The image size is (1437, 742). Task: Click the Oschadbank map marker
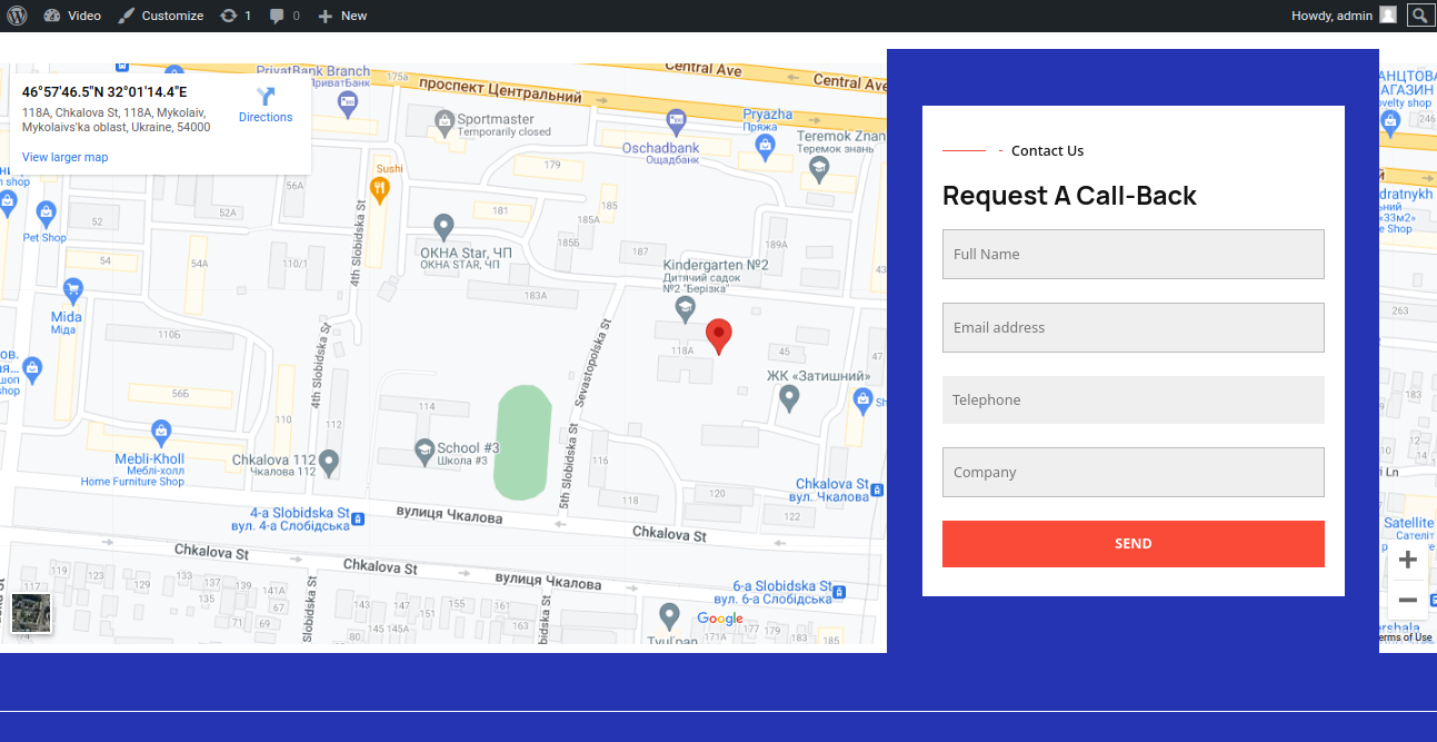[x=675, y=122]
